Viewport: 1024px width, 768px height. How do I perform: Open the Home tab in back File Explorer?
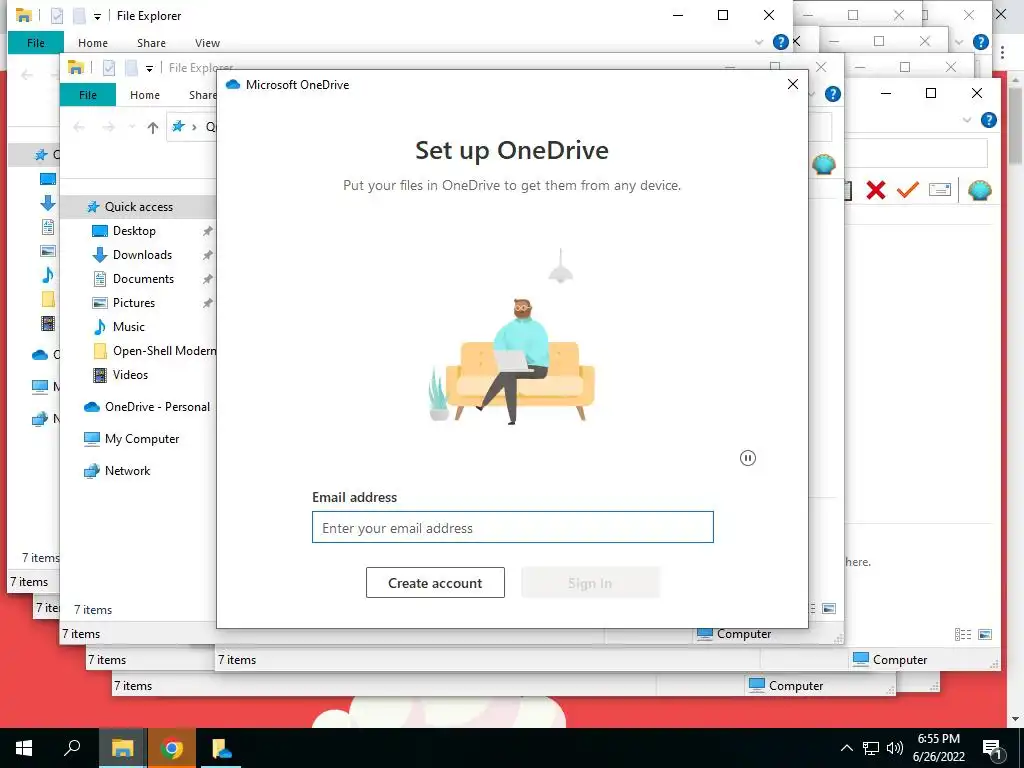click(x=93, y=43)
